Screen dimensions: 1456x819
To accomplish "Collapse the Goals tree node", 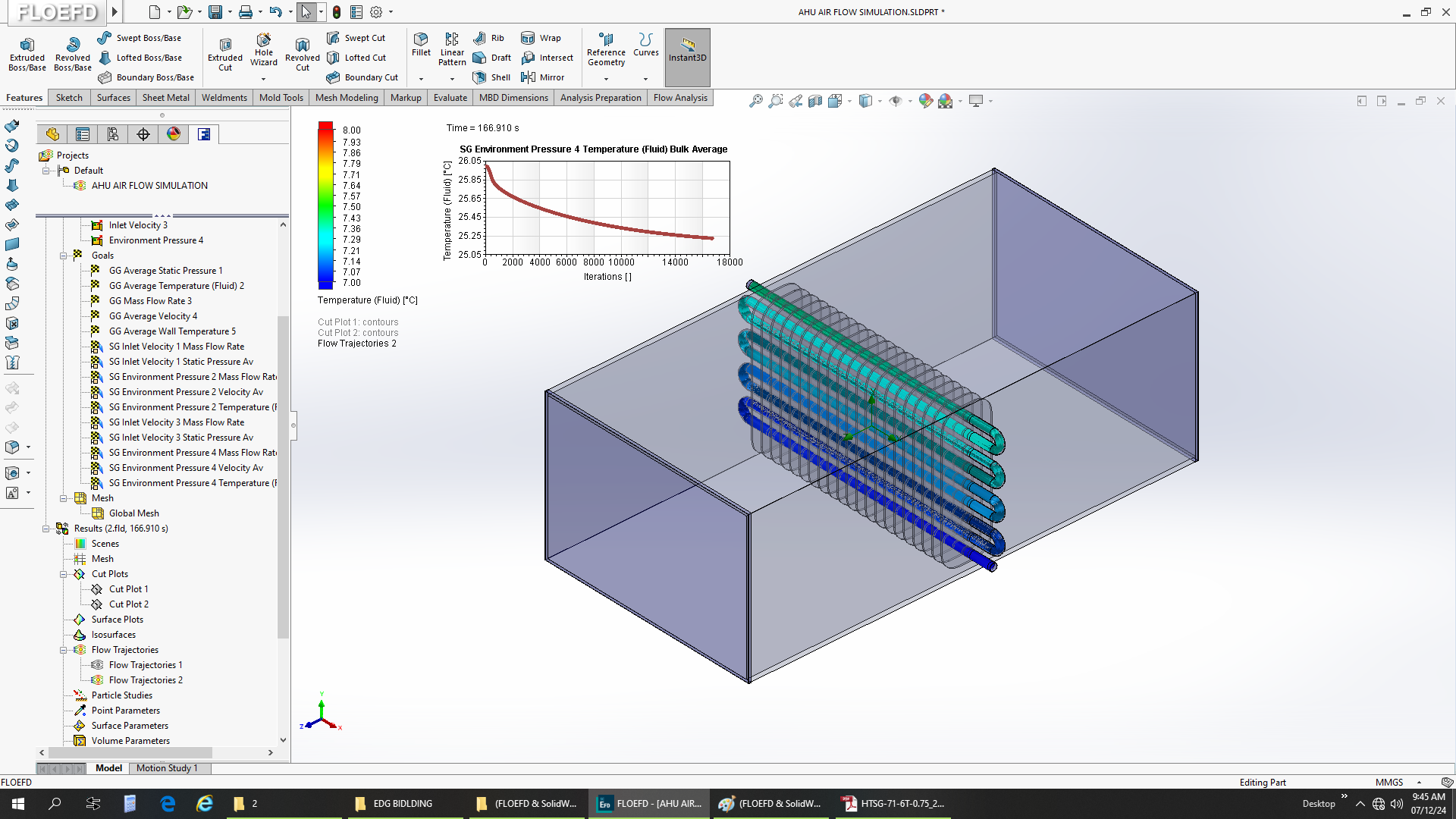I will click(x=64, y=256).
